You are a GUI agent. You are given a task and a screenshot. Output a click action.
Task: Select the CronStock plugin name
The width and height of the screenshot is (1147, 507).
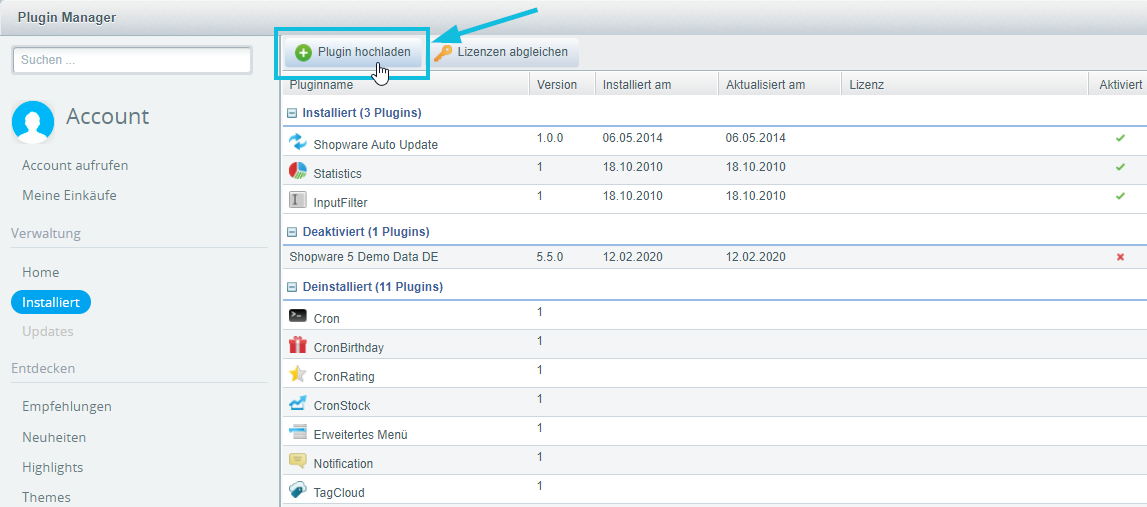click(x=342, y=406)
